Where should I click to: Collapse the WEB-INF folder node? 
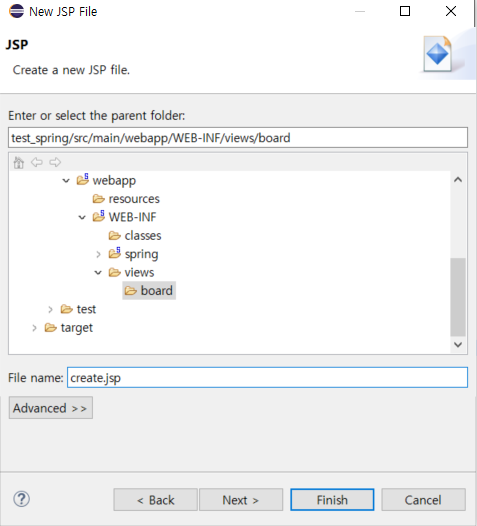[x=82, y=218]
